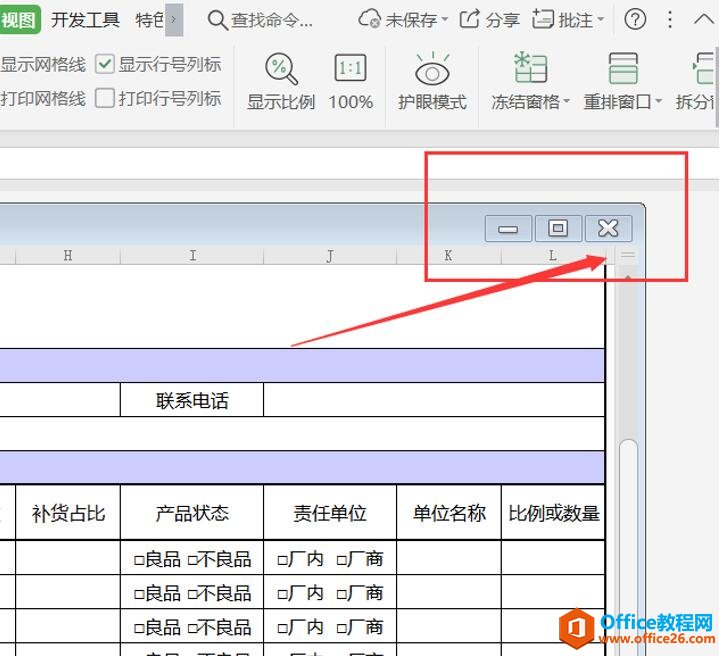Select column H header
722x656 pixels.
pyautogui.click(x=68, y=255)
